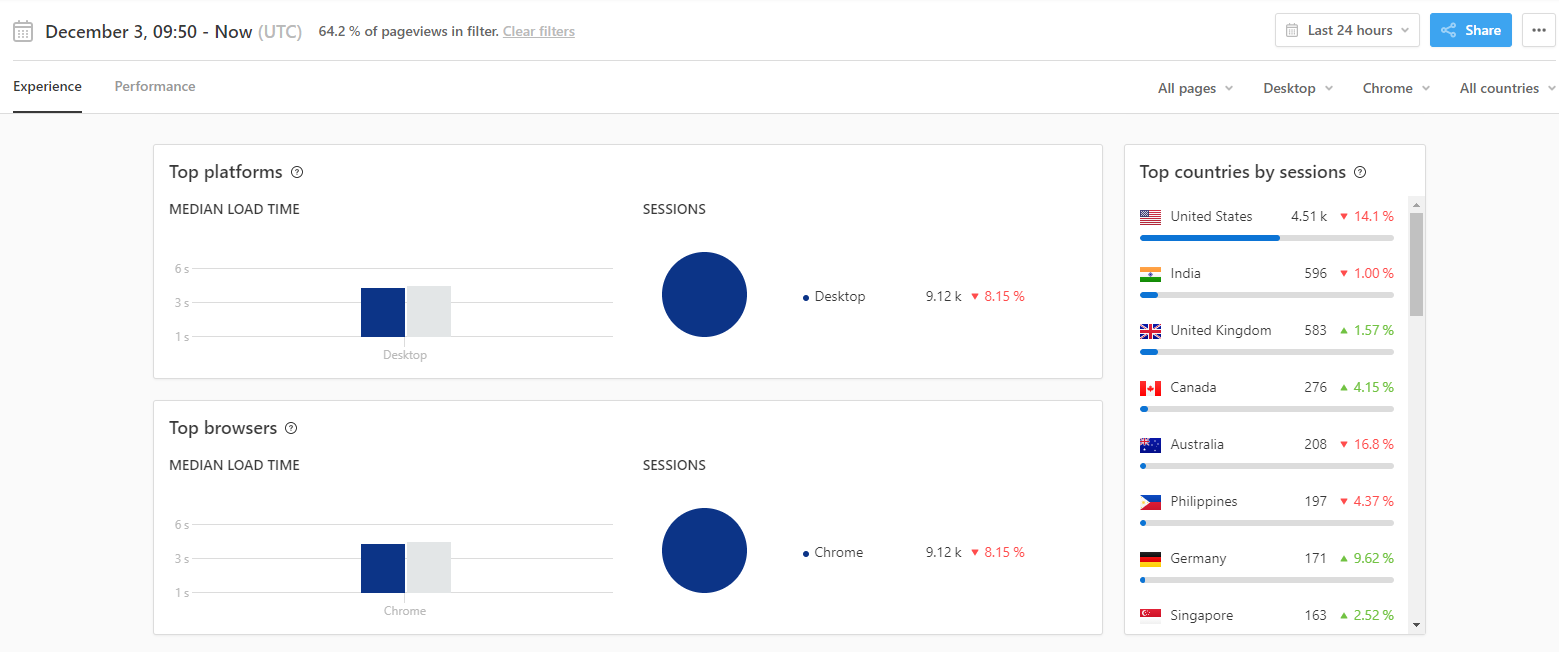The image size is (1559, 652).
Task: Select the Experience tab
Action: [47, 87]
